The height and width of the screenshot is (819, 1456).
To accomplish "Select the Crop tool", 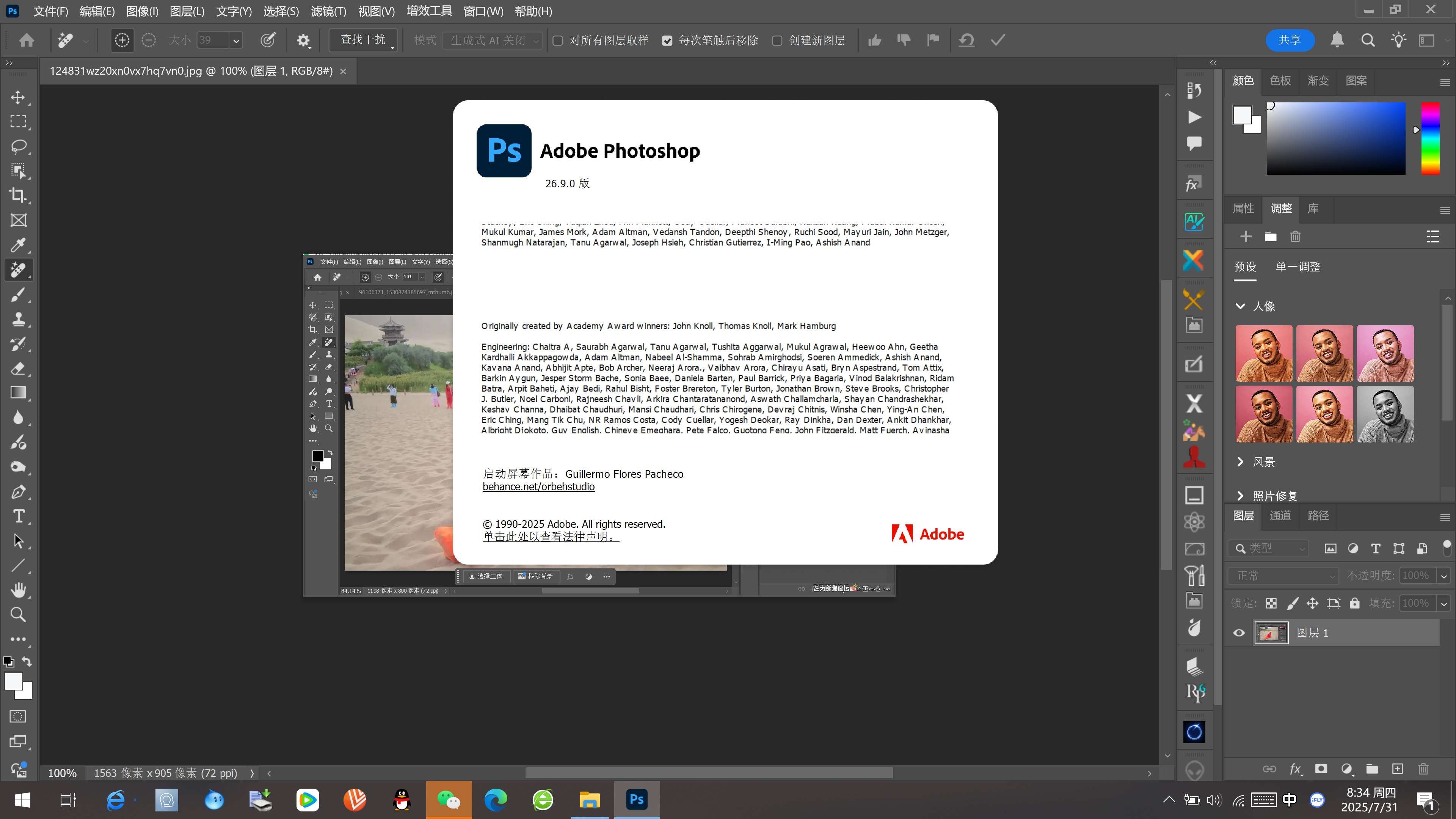I will [18, 195].
